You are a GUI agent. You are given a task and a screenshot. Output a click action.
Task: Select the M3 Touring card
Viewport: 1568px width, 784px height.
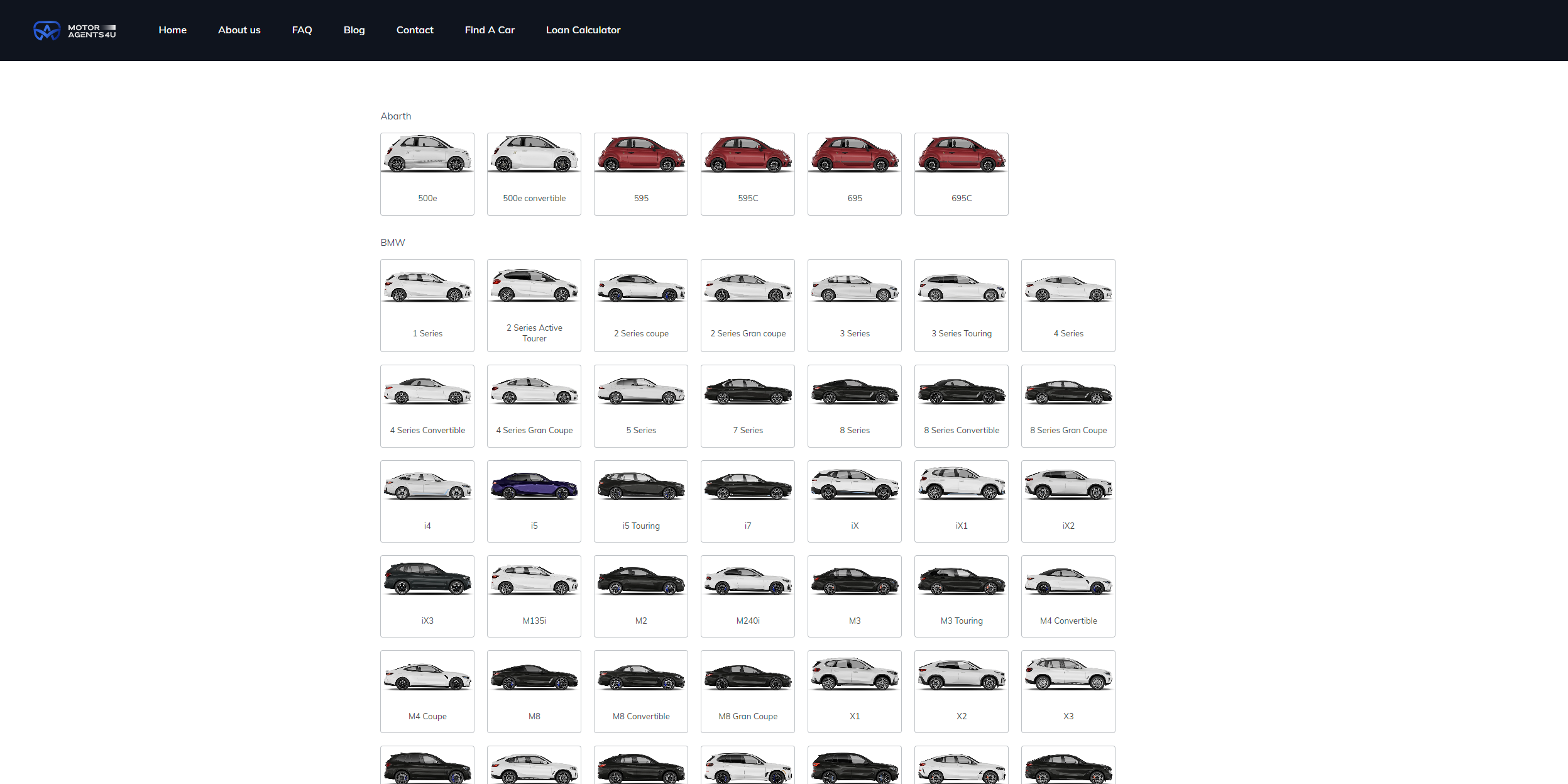click(x=962, y=596)
